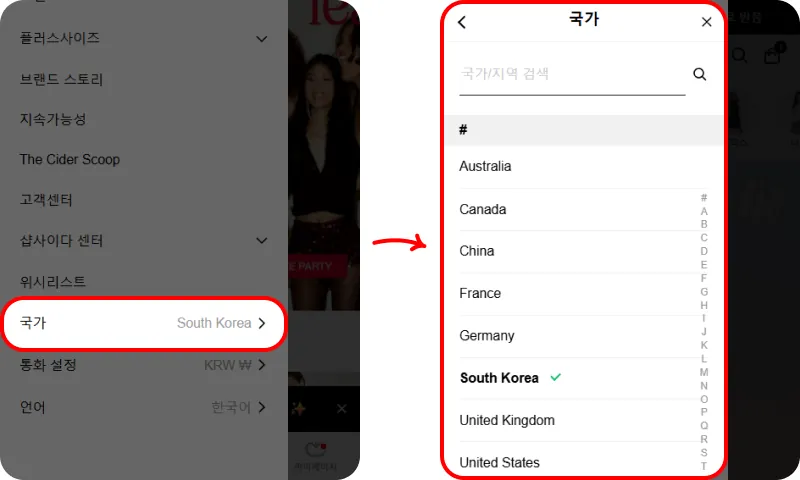Open 위시리스트 wishlist link
800x480 pixels.
click(x=53, y=282)
